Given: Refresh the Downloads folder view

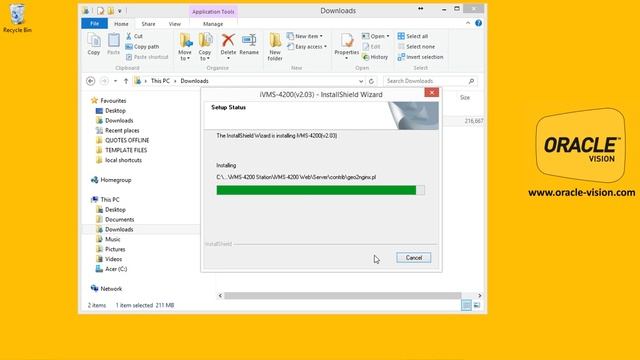Looking at the screenshot, I should pyautogui.click(x=371, y=81).
